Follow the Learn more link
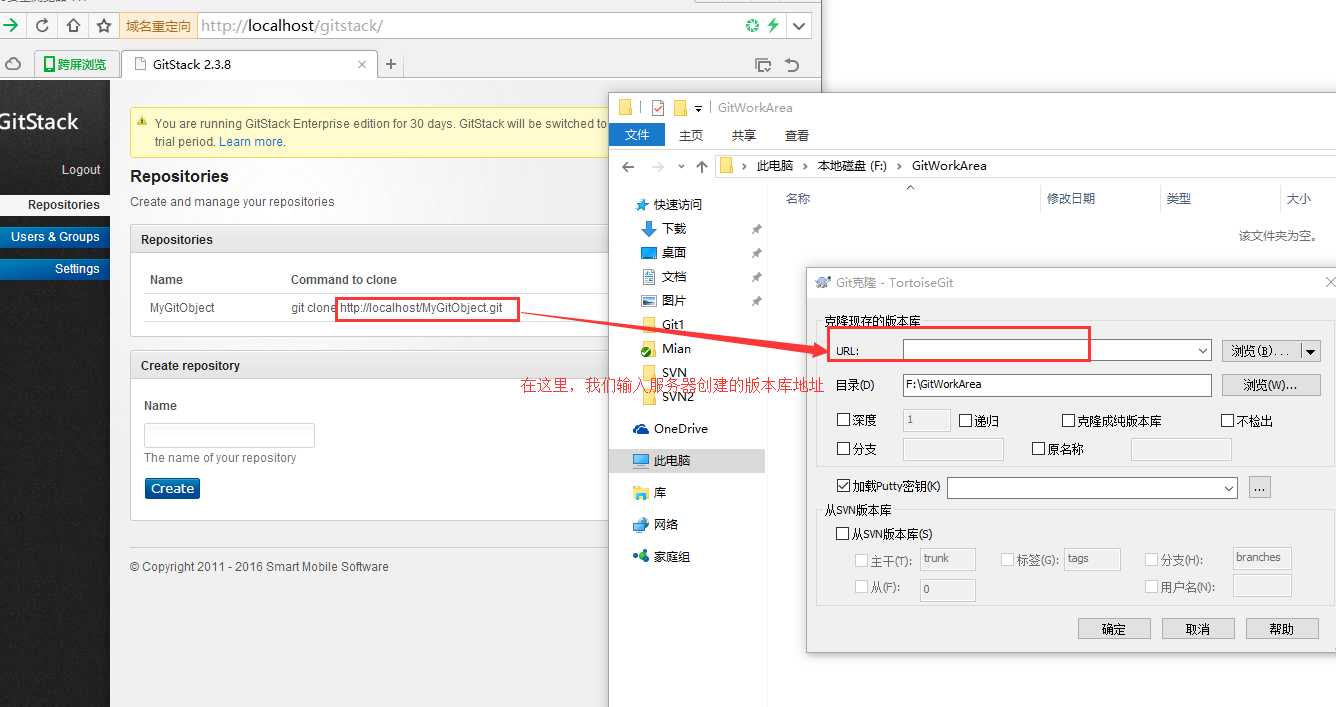This screenshot has height=707, width=1336. click(252, 142)
